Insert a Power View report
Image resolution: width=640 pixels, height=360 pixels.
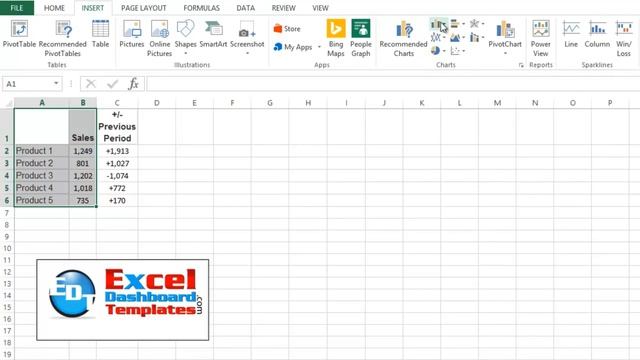pyautogui.click(x=540, y=38)
